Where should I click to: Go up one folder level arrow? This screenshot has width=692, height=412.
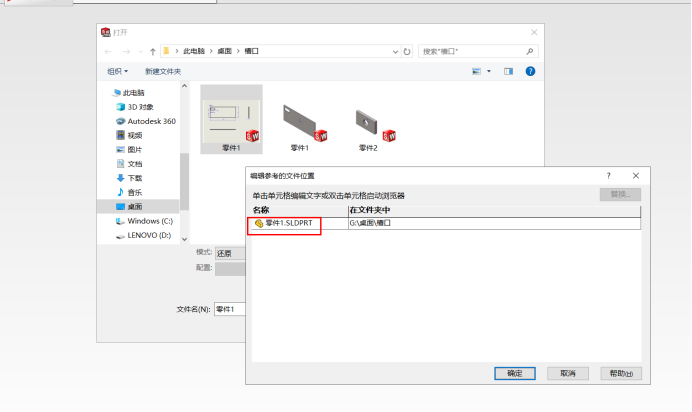coord(153,52)
